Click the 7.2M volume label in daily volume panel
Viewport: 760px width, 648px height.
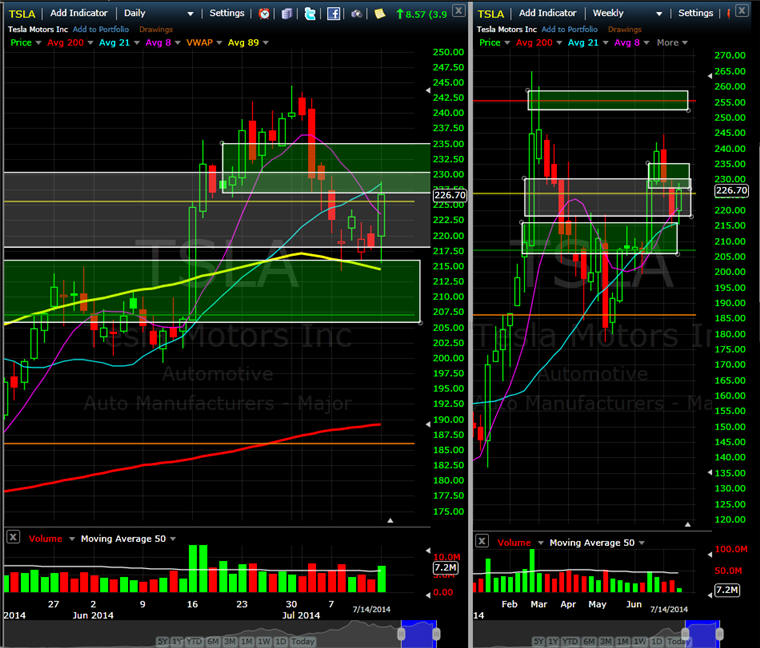tap(445, 568)
